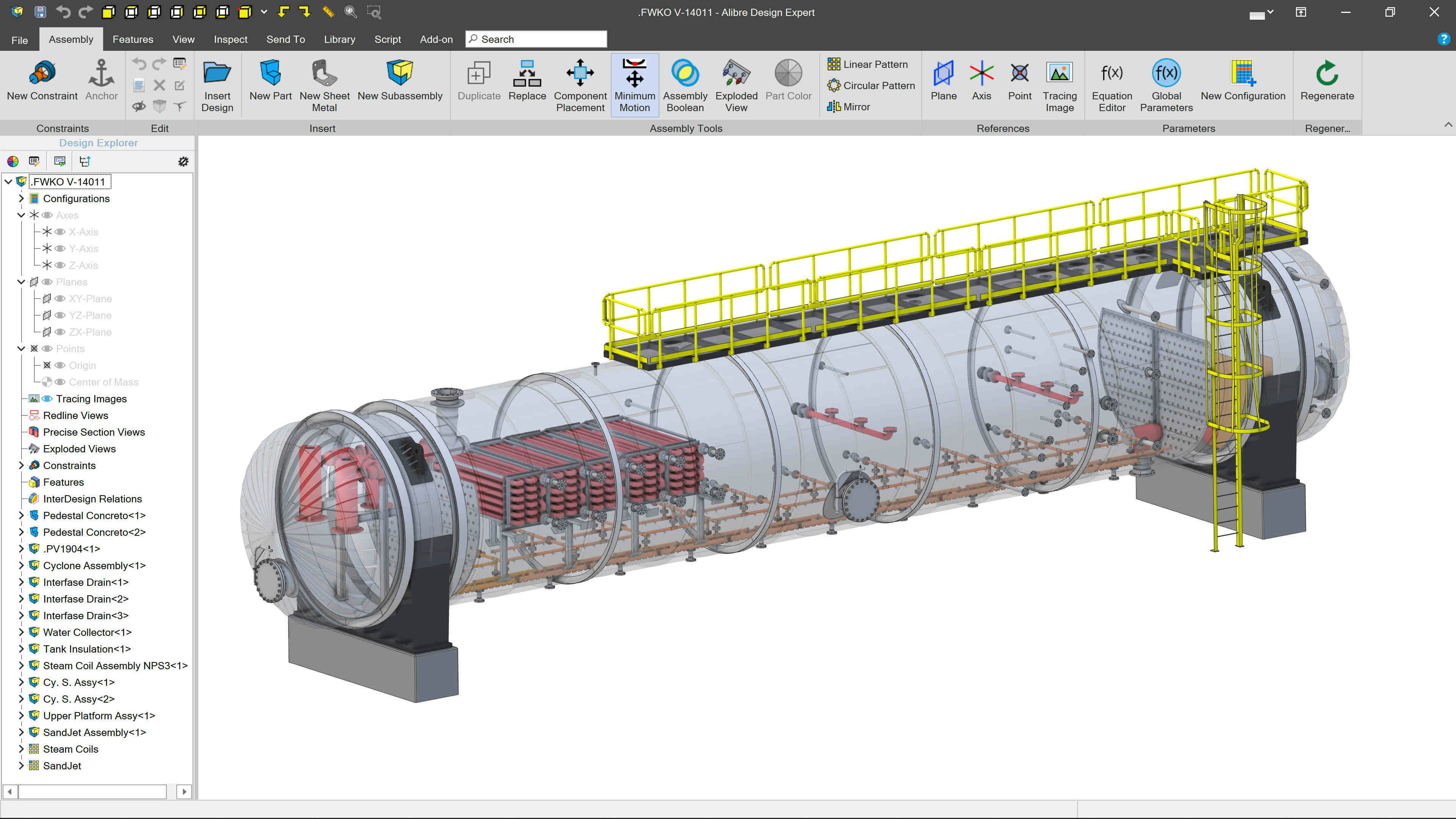Expand Upper Platform Assy<1> node
Image resolution: width=1456 pixels, height=819 pixels.
pos(22,715)
